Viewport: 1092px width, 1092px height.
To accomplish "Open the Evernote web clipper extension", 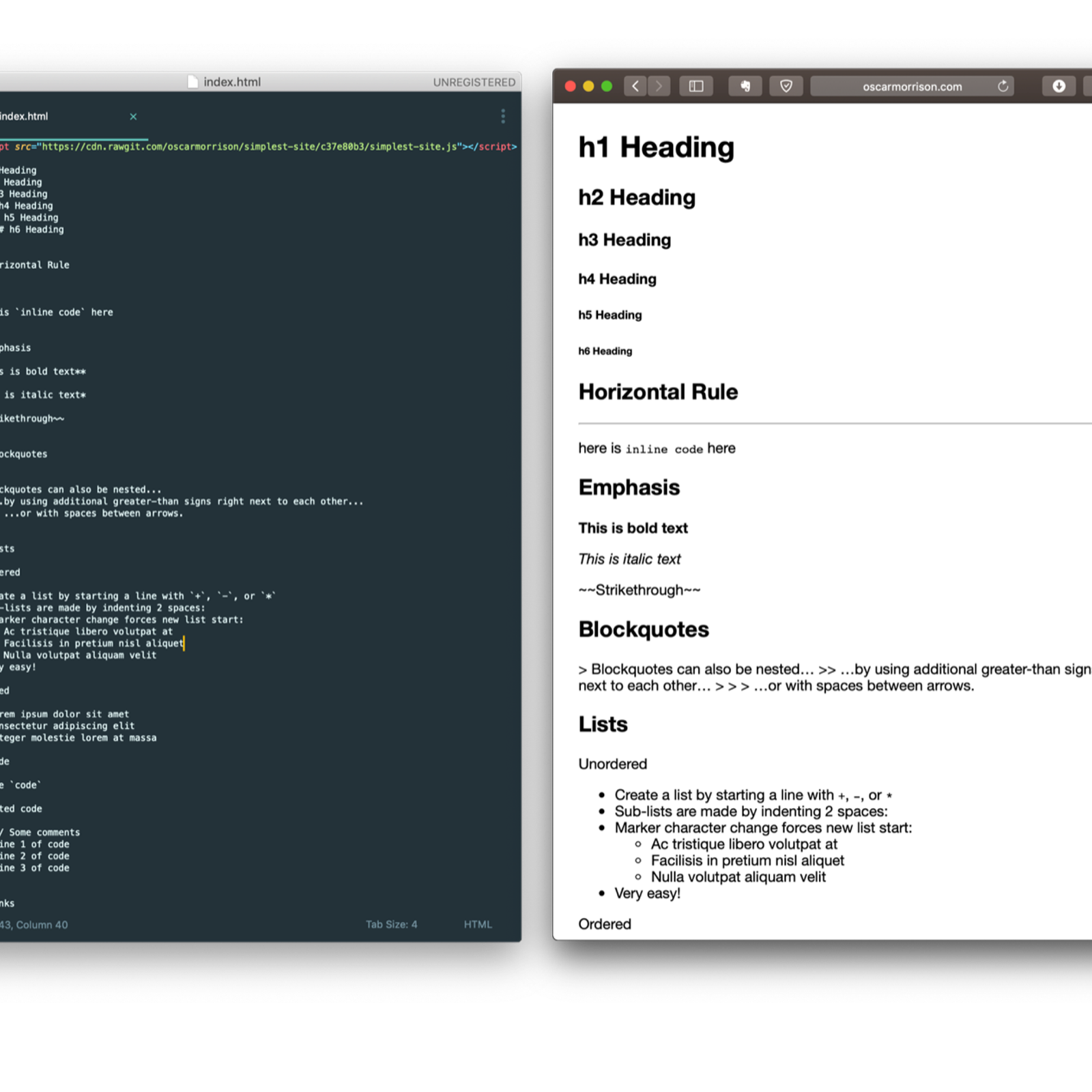I will point(745,86).
